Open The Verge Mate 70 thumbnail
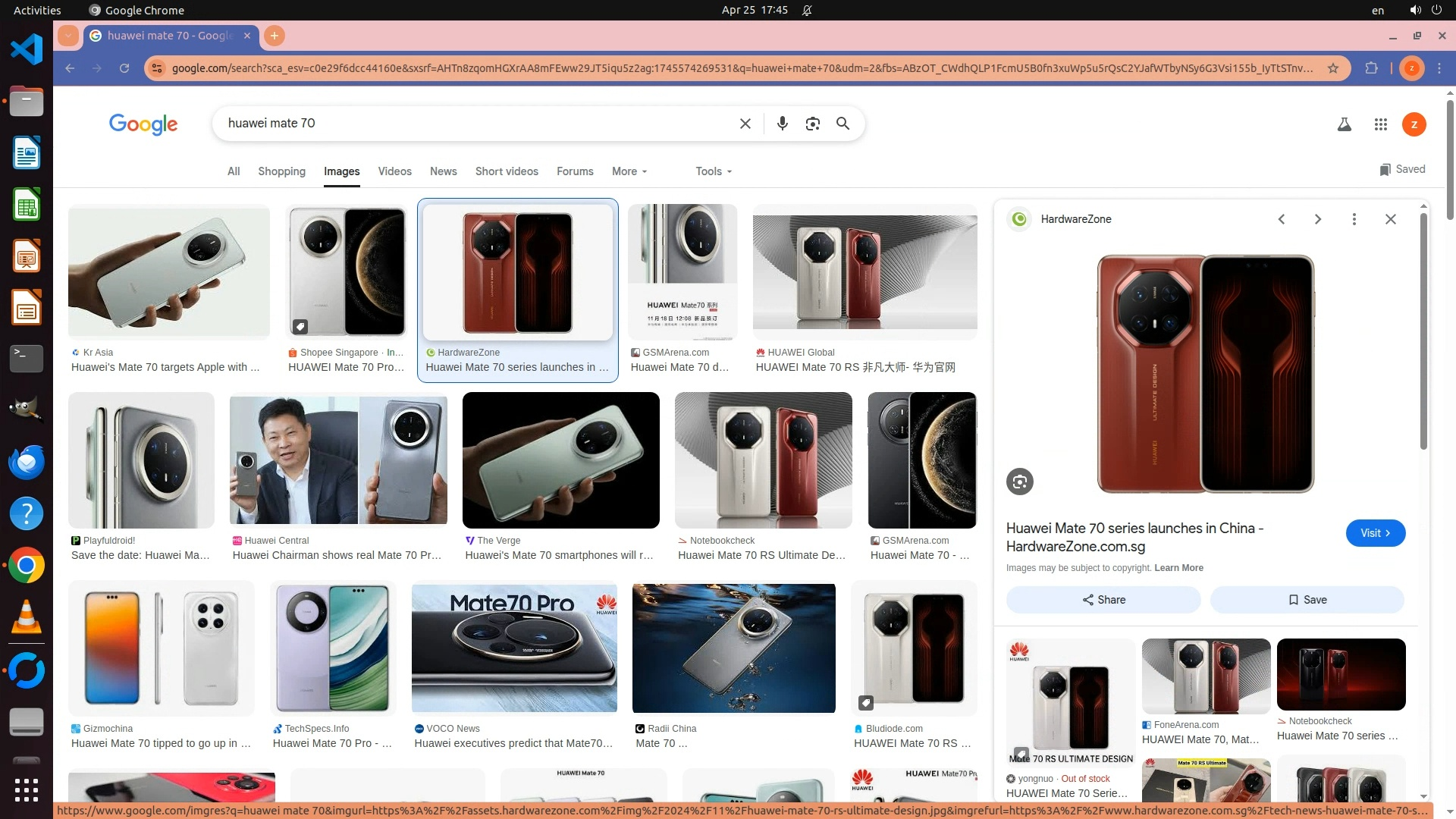The width and height of the screenshot is (1456, 819). pos(560,460)
